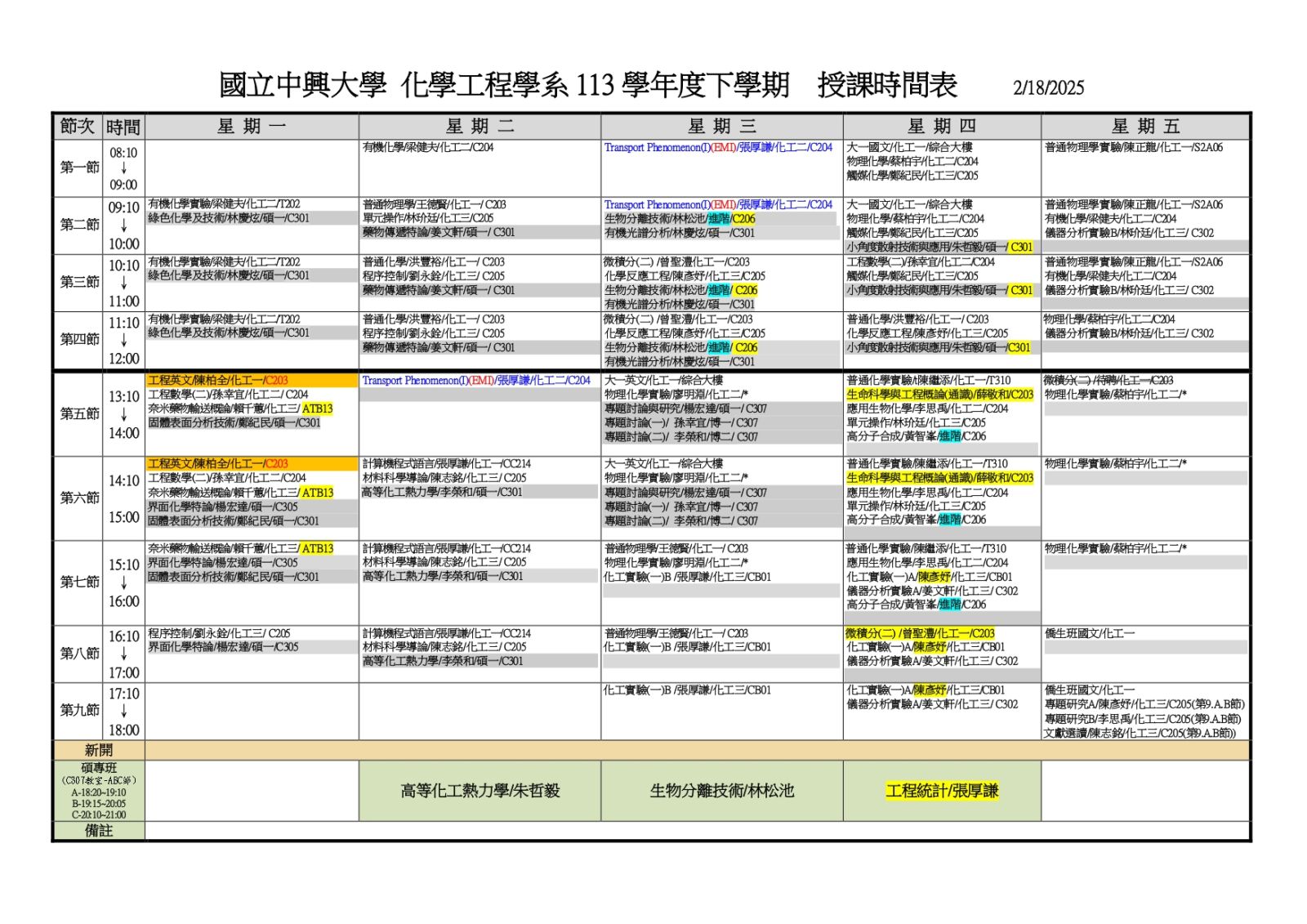
Task: Click the '12:00' end time
Action: tap(123, 359)
